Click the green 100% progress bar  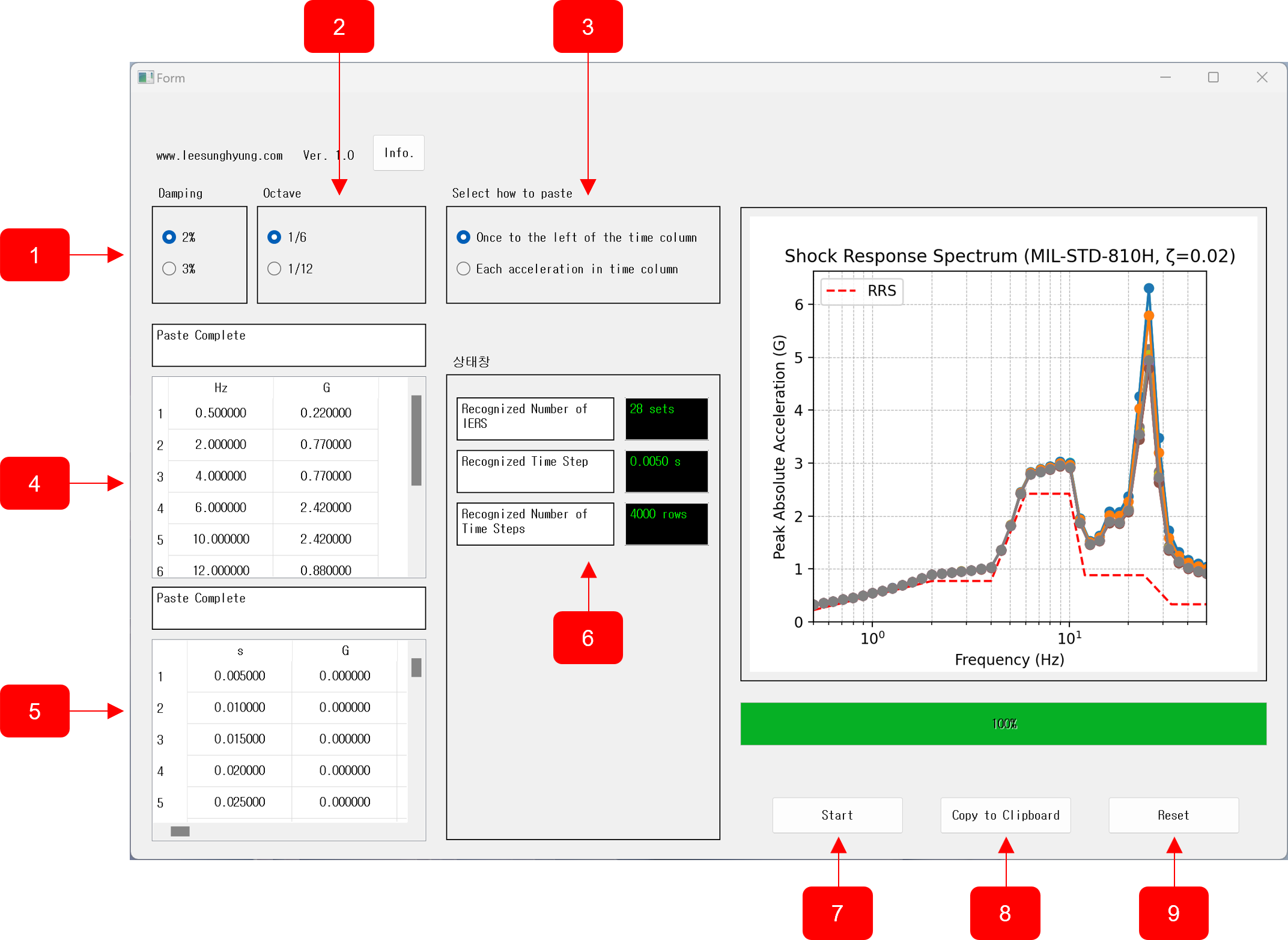(1003, 724)
